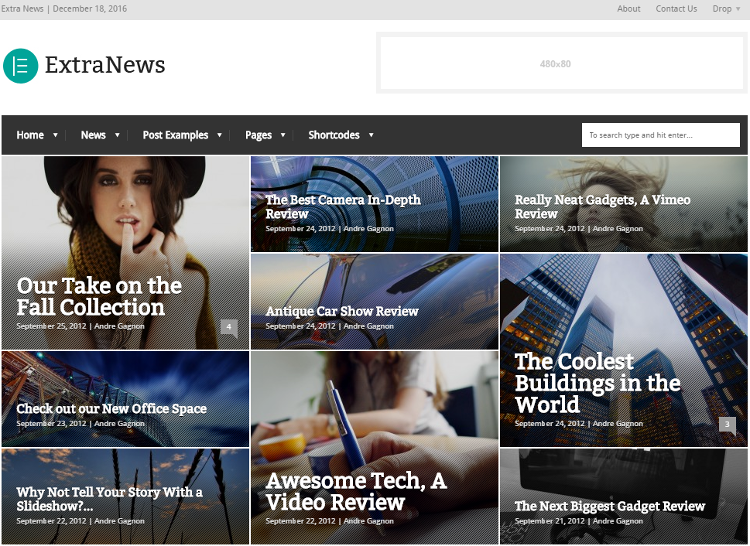
Task: Open the Home menu item
Action: (30, 135)
